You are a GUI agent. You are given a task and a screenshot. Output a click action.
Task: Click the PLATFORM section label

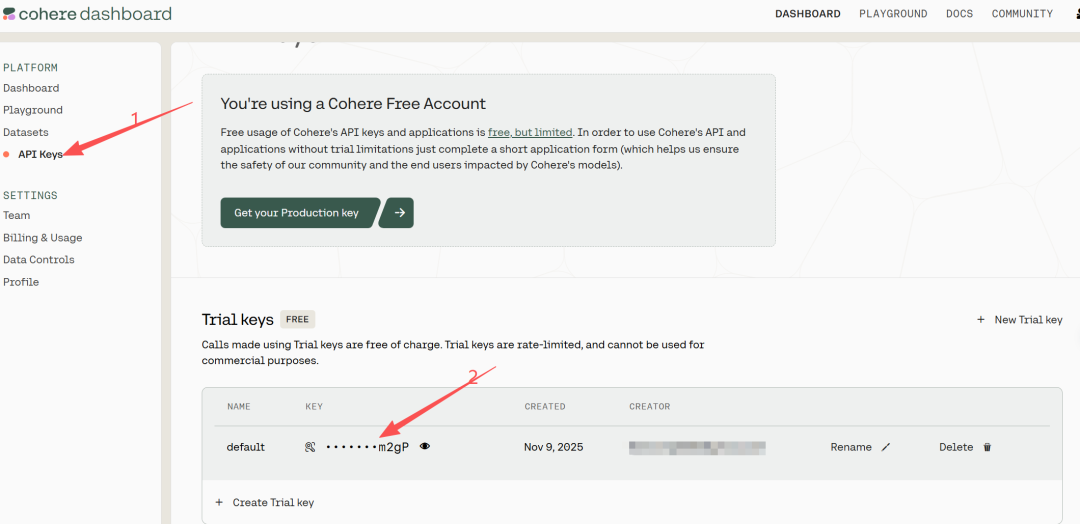[x=30, y=67]
